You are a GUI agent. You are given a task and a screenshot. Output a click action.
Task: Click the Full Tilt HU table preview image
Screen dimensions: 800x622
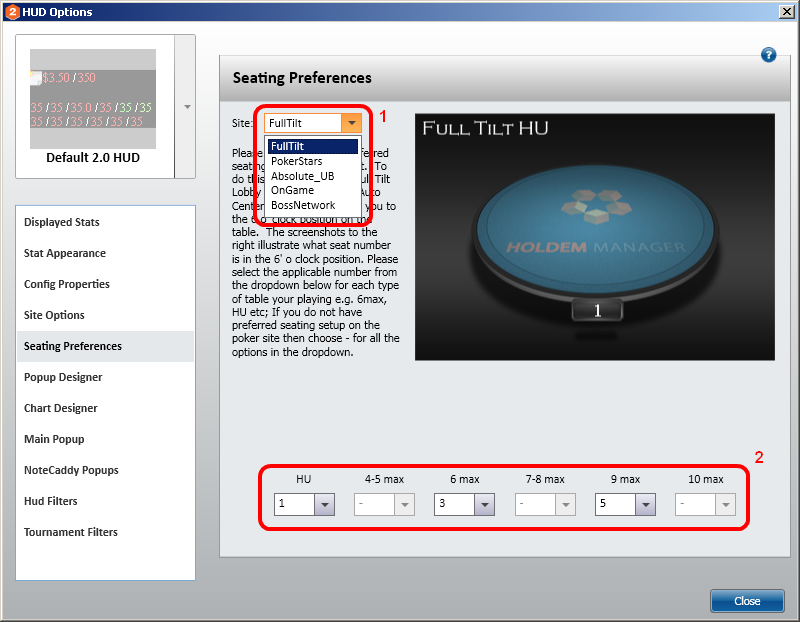595,237
